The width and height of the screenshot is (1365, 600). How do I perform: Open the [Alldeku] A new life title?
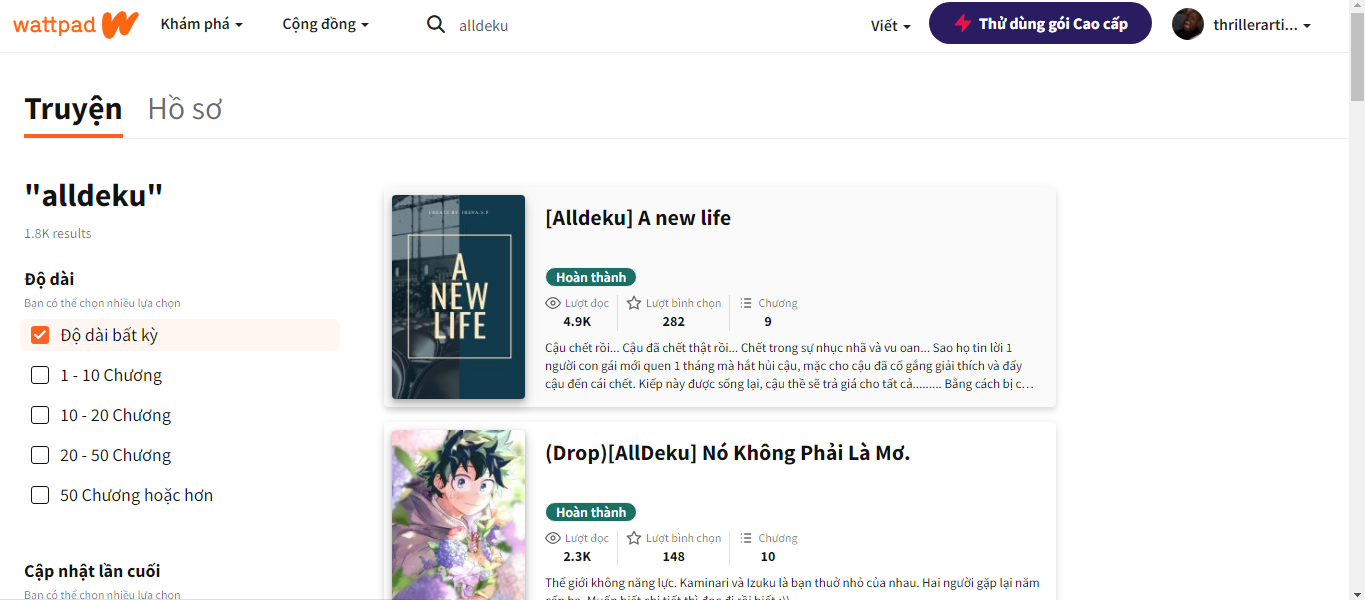point(638,218)
